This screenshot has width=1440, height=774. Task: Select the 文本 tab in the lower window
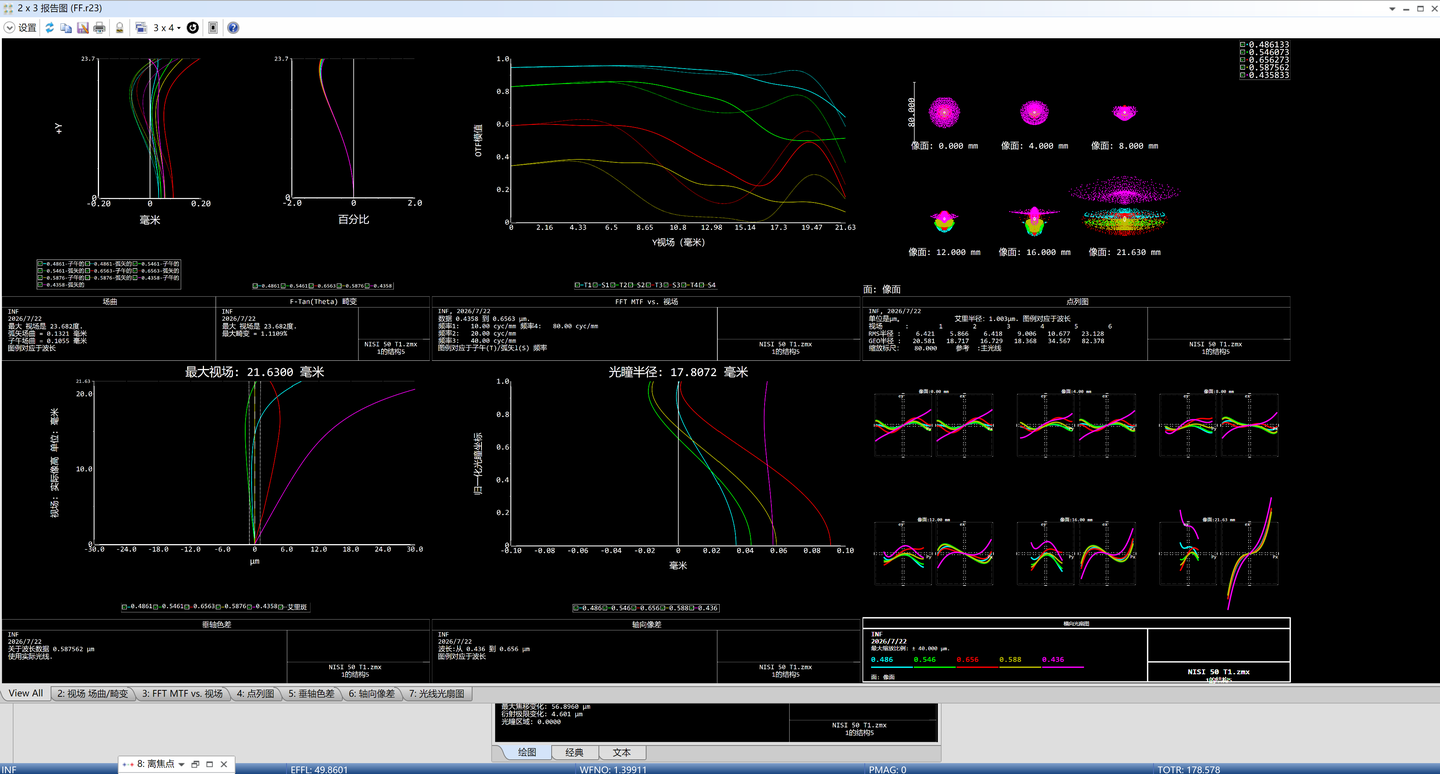[x=622, y=752]
